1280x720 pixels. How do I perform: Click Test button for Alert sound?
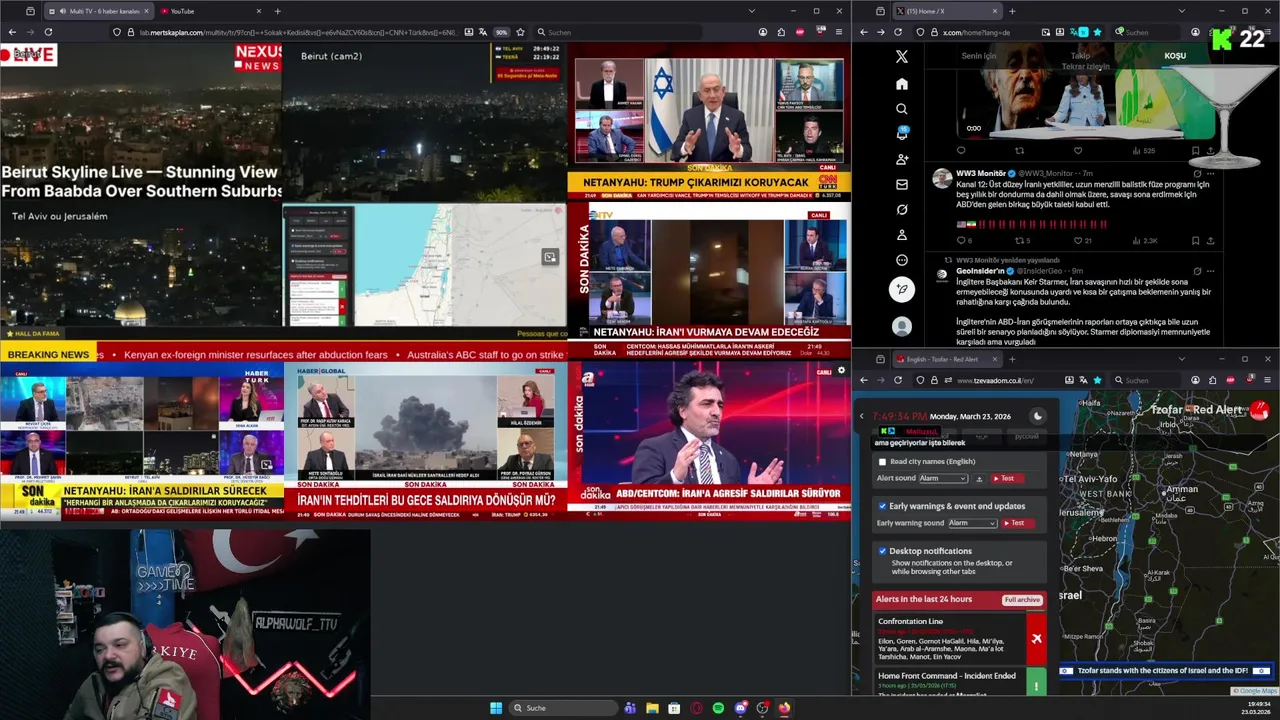[x=1008, y=479]
